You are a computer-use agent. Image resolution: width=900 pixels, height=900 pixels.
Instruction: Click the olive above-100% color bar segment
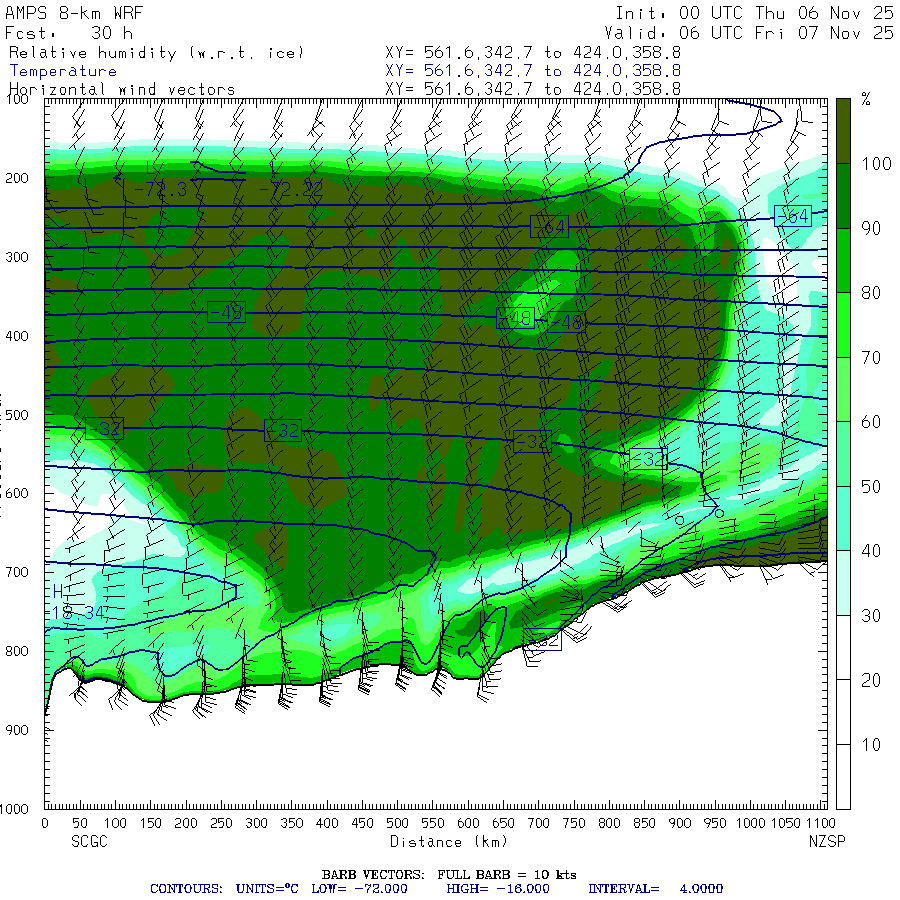[843, 131]
